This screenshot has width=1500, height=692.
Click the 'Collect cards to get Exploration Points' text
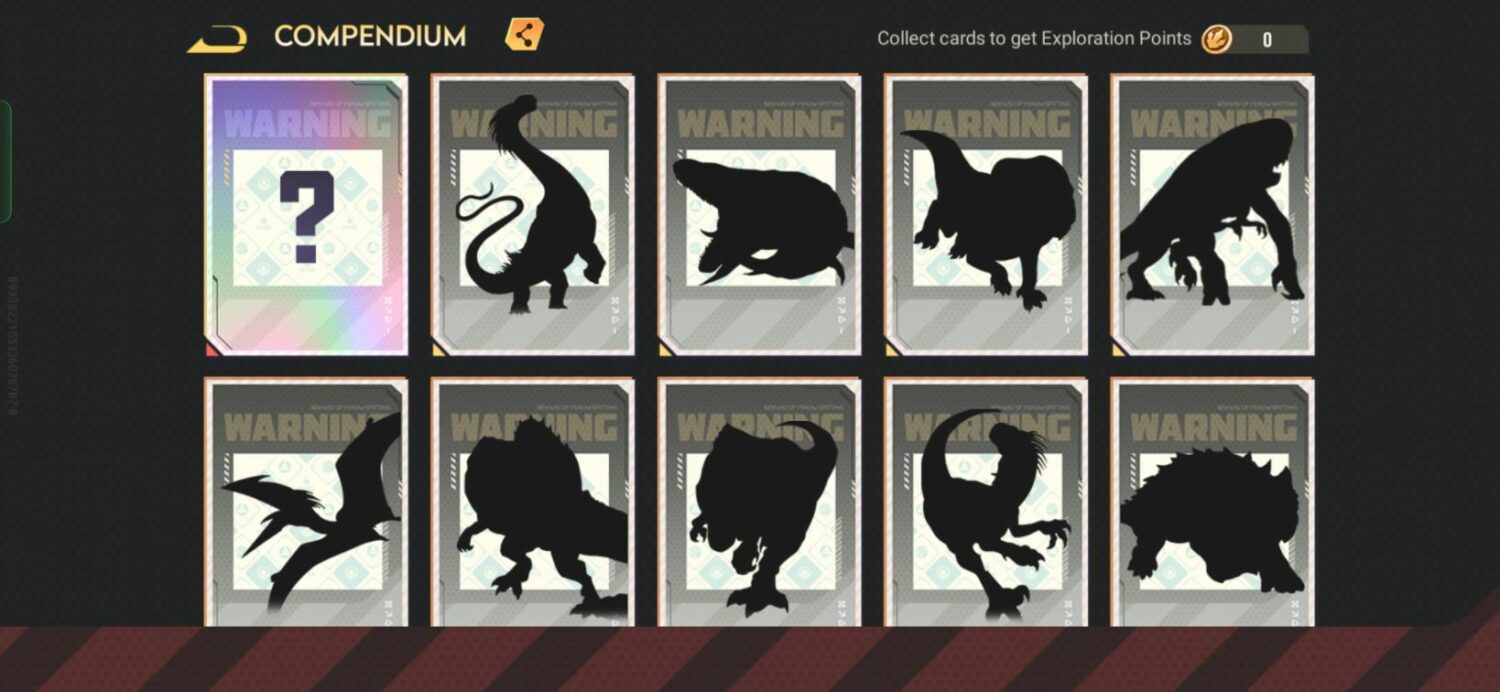pos(1034,39)
